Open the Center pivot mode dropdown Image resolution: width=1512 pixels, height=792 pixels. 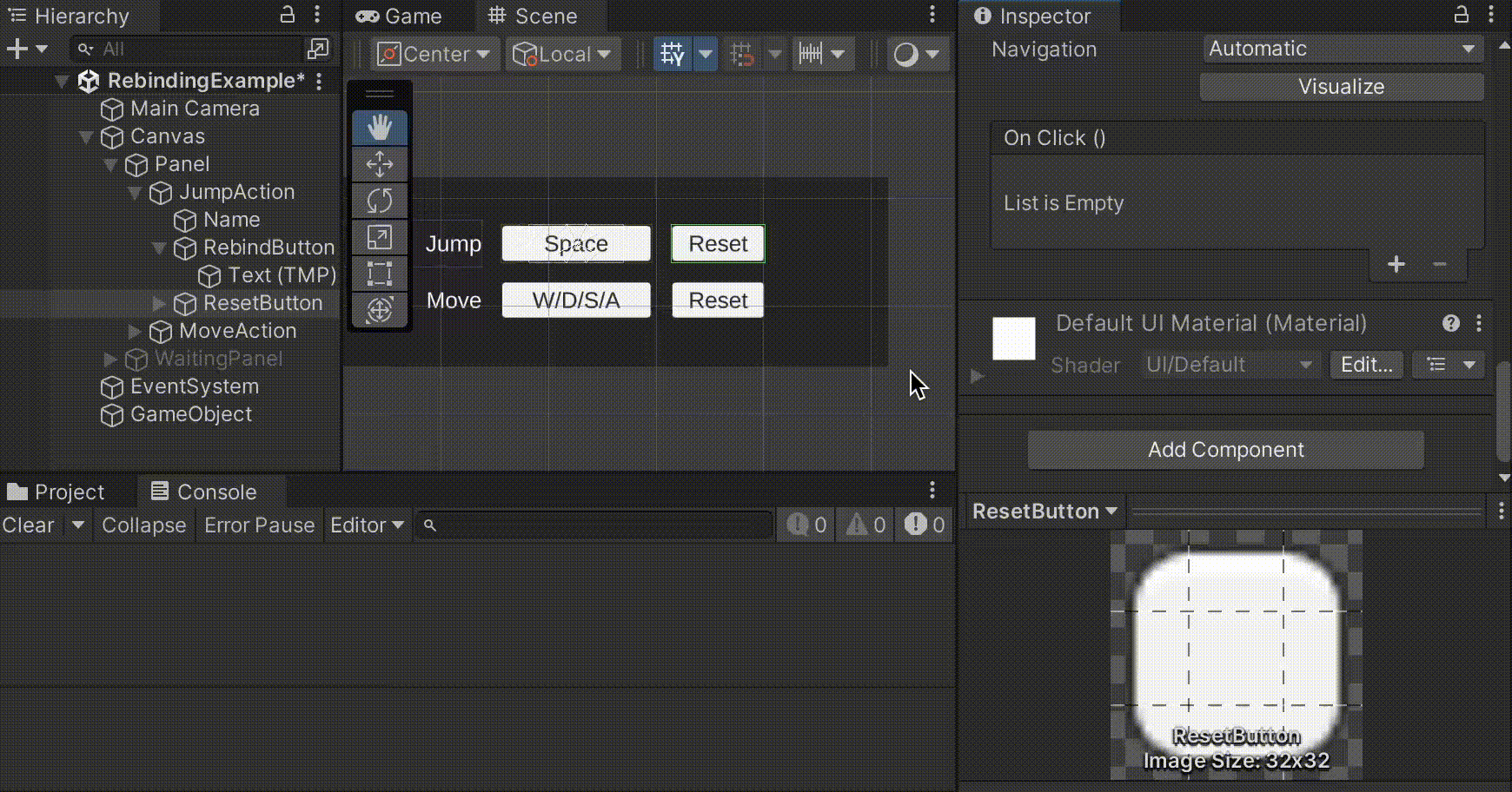pos(435,54)
